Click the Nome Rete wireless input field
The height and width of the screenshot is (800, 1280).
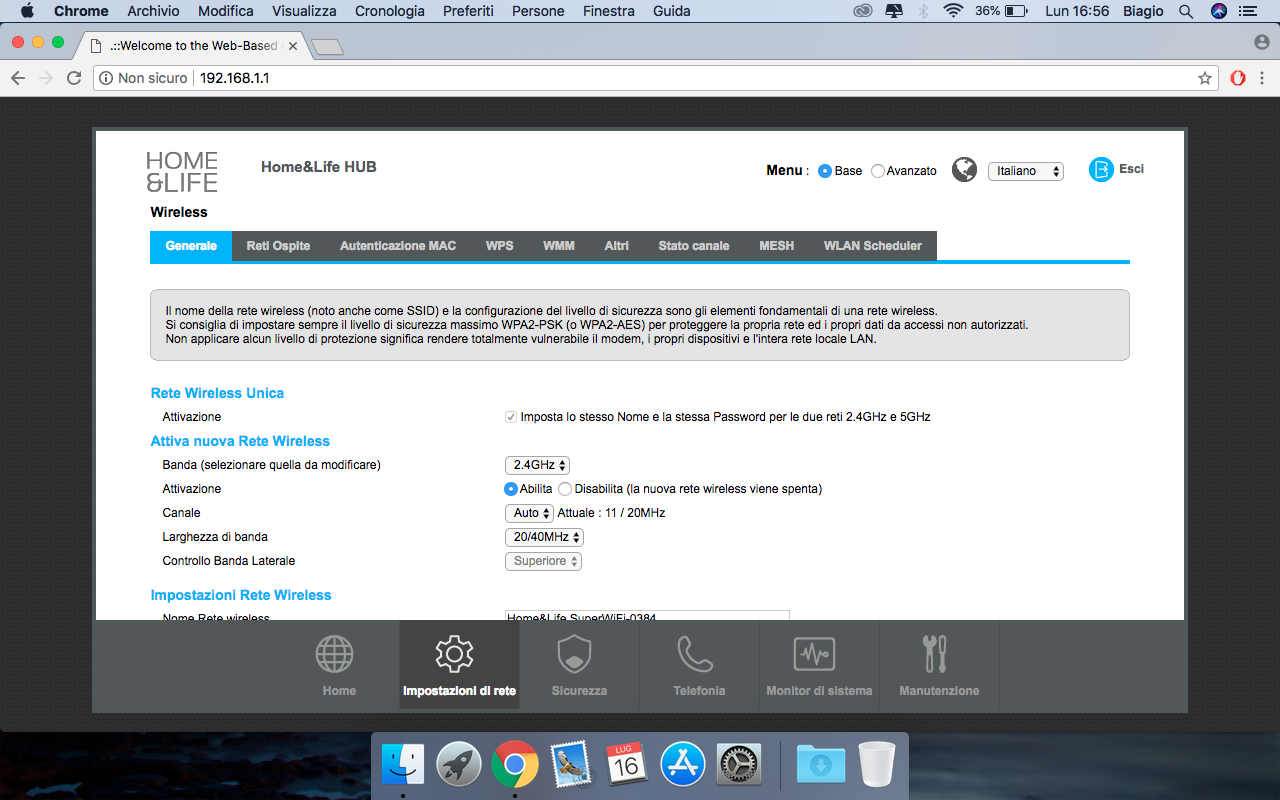pyautogui.click(x=646, y=616)
